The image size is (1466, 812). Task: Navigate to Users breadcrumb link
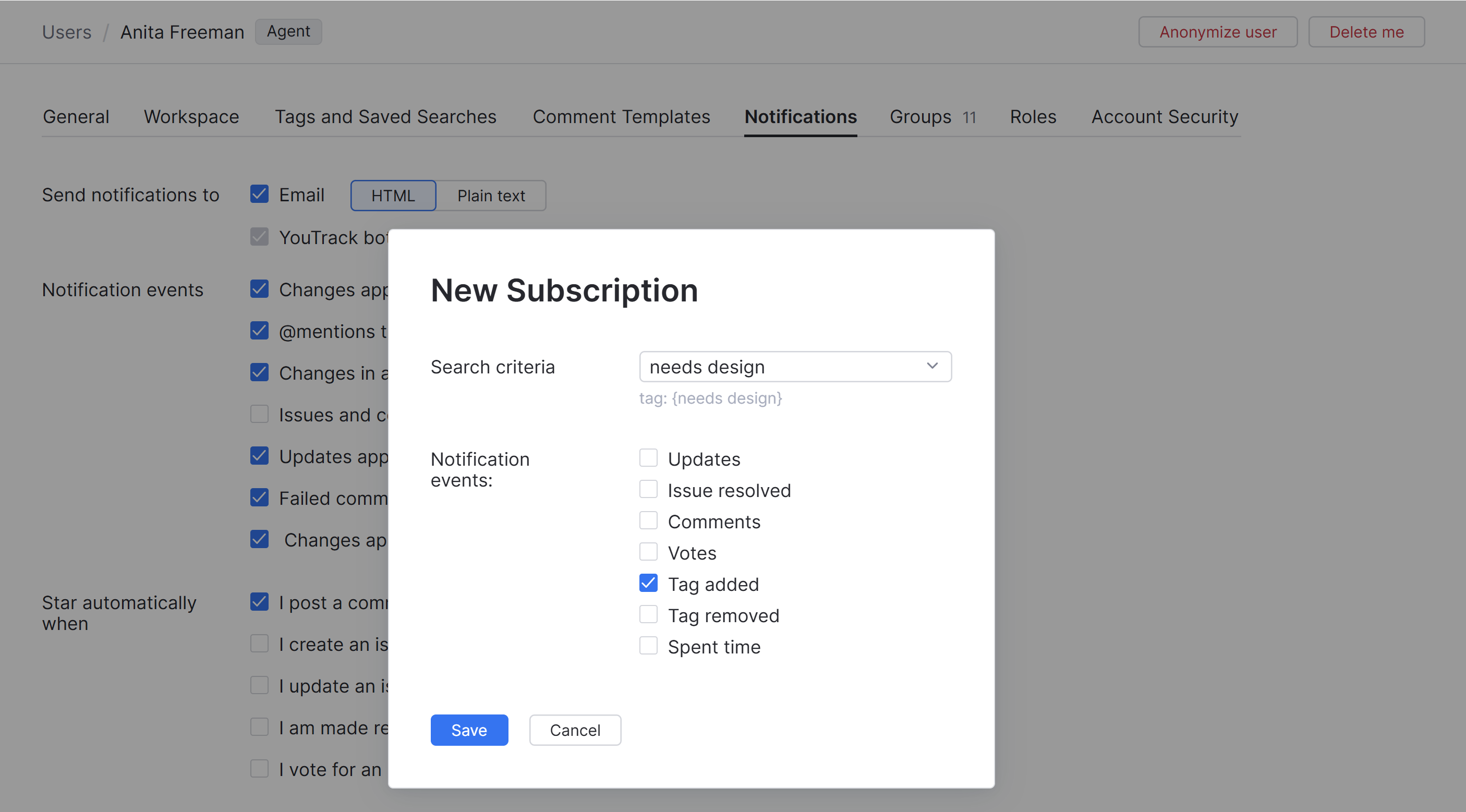(x=67, y=32)
